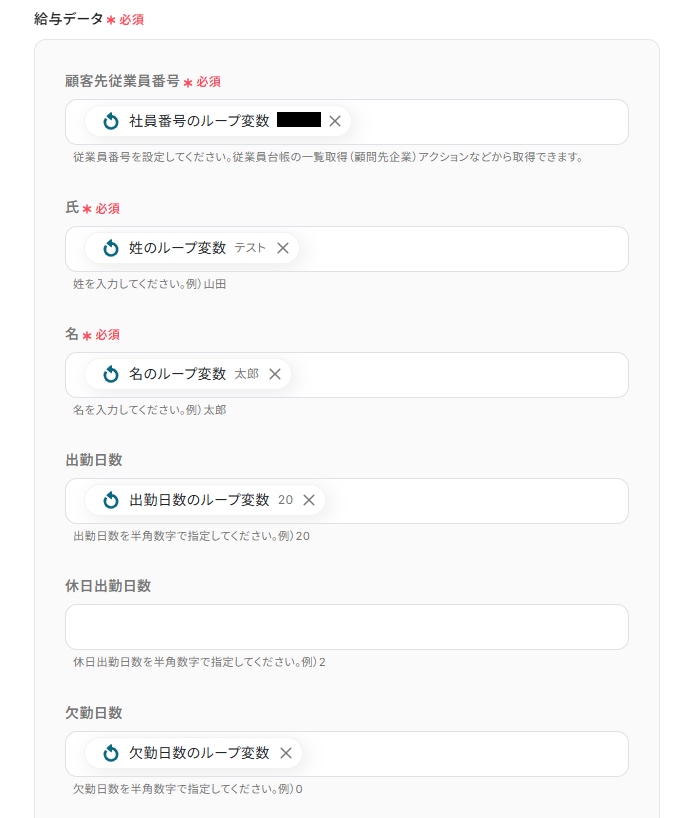Click inside the 顧客先従業員番号 field's blank area
694x818 pixels.
click(490, 121)
